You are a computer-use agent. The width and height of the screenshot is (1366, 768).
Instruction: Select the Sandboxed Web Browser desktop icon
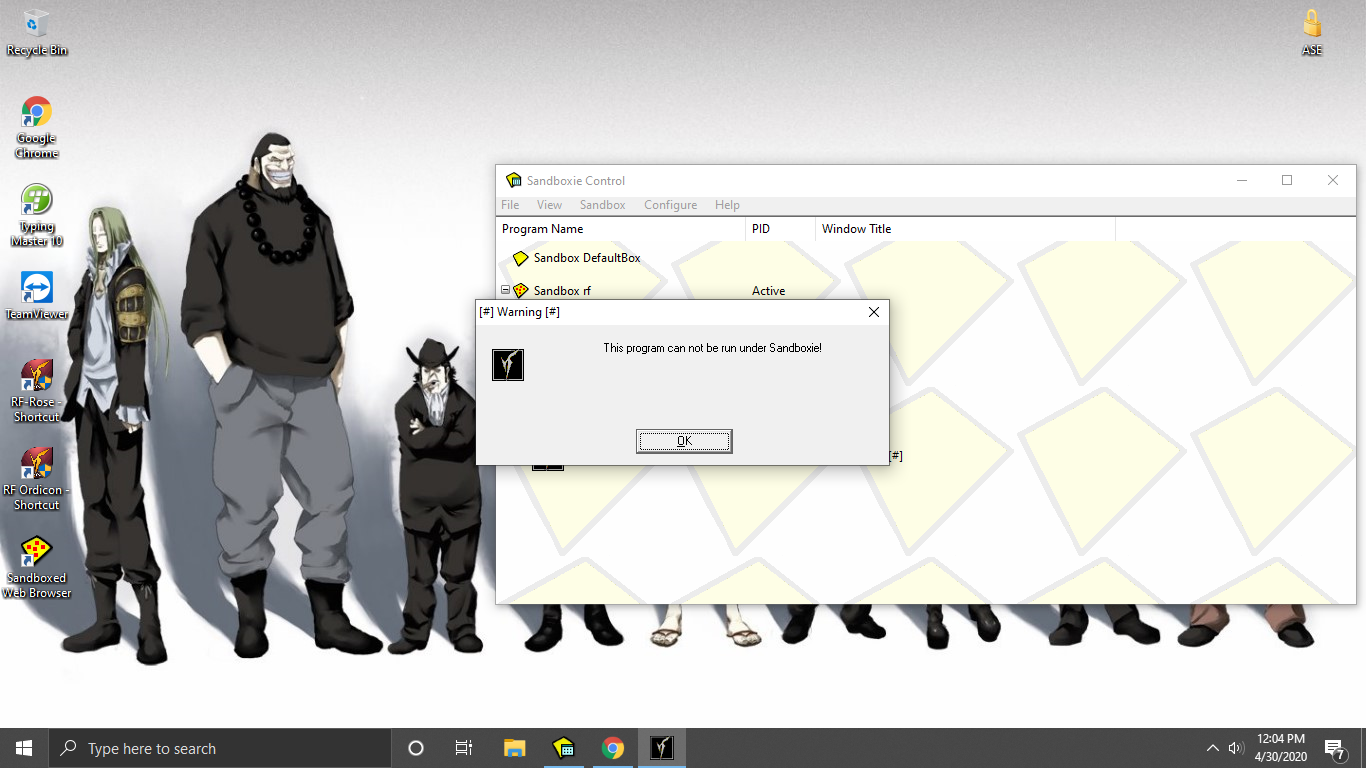[x=37, y=567]
